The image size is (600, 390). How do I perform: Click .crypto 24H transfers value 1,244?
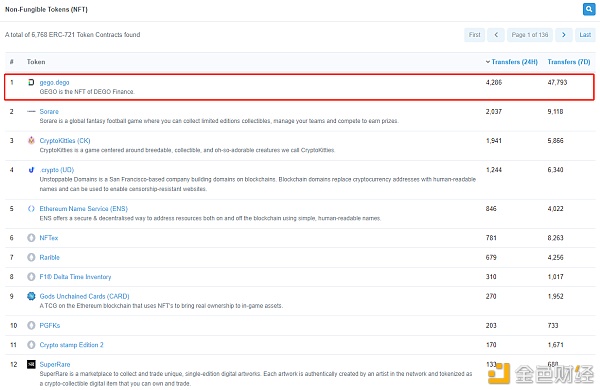point(494,170)
